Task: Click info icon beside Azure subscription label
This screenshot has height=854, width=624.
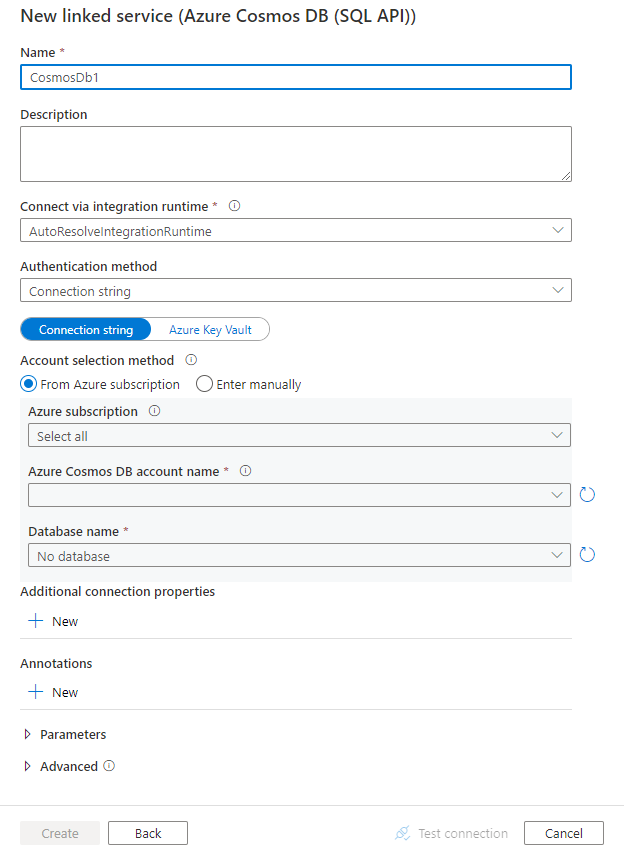Action: click(x=155, y=411)
